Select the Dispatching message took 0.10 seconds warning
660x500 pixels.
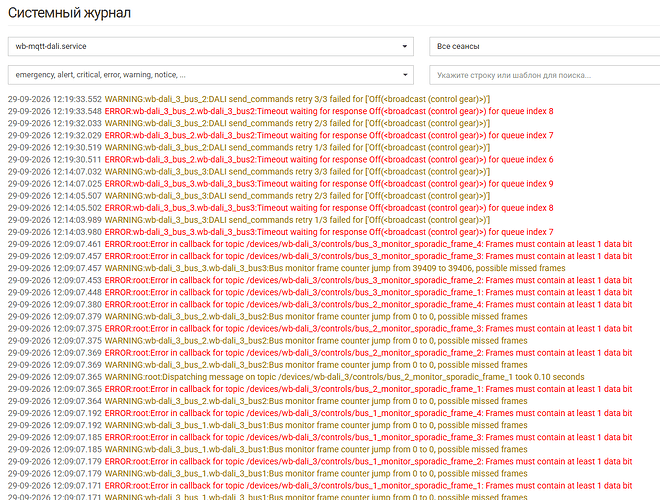(x=296, y=377)
